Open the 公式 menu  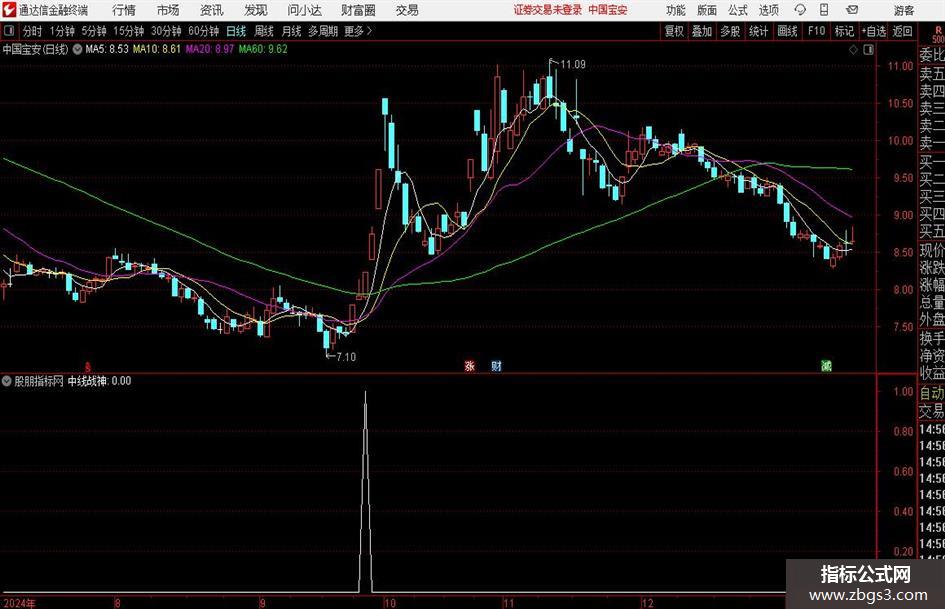(x=738, y=10)
